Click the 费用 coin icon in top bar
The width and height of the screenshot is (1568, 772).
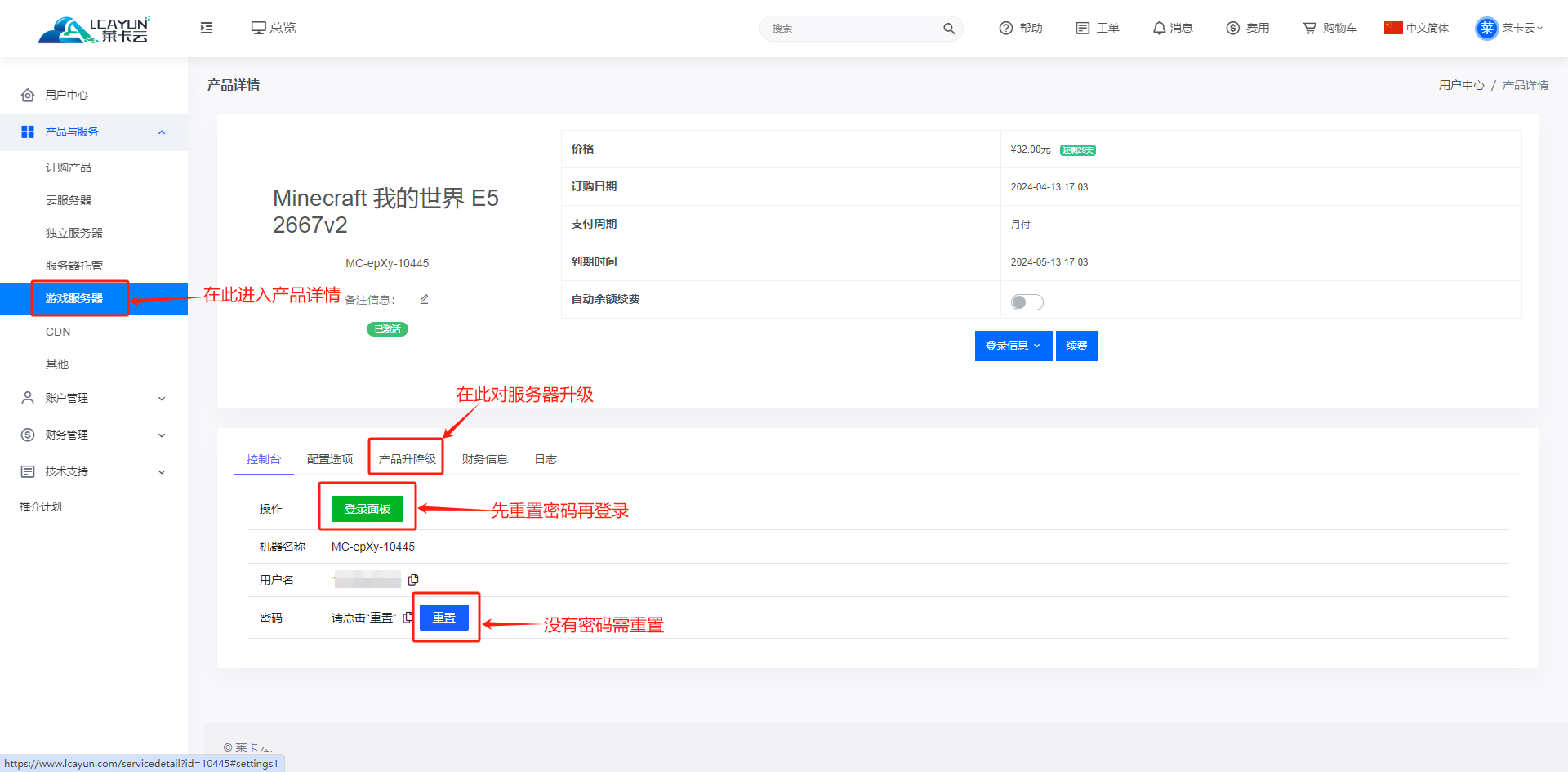pos(1233,28)
